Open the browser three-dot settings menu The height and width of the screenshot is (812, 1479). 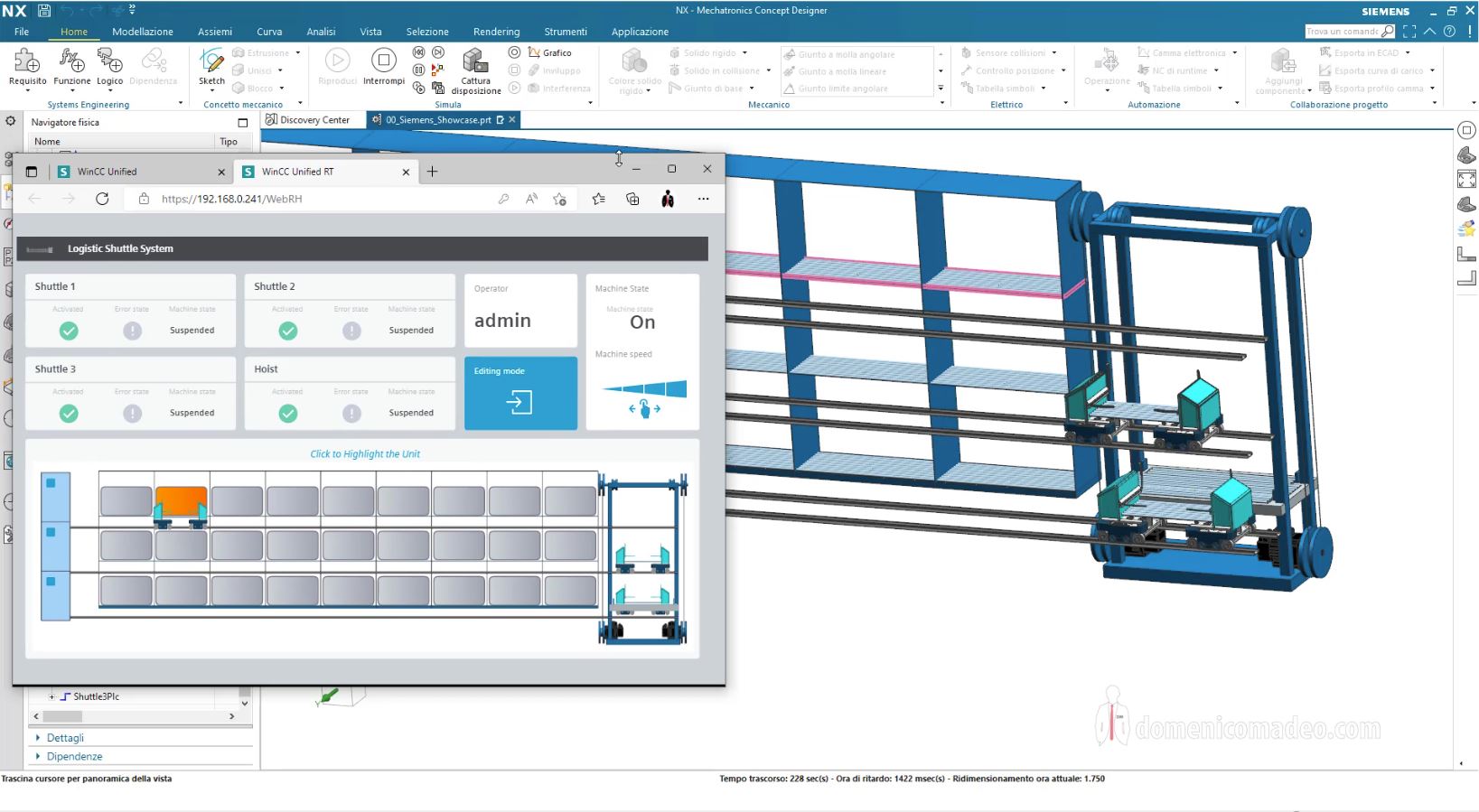point(703,199)
